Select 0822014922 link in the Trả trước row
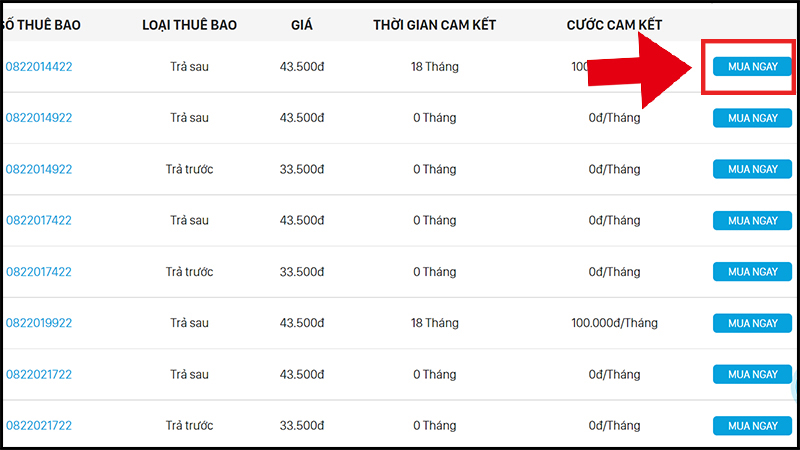The image size is (800, 450). (x=39, y=170)
